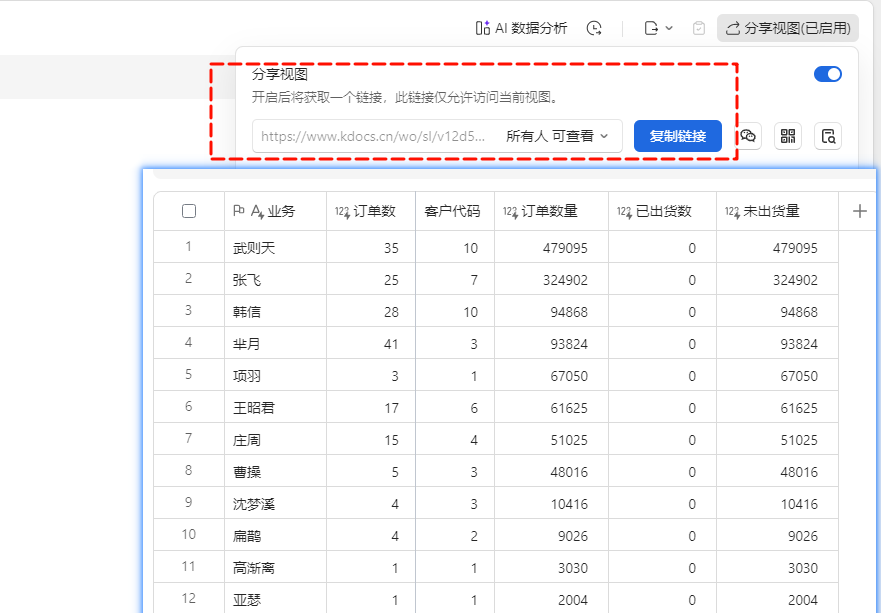Select cell 沈梦溪
Viewport: 881px width, 613px height.
pos(275,504)
